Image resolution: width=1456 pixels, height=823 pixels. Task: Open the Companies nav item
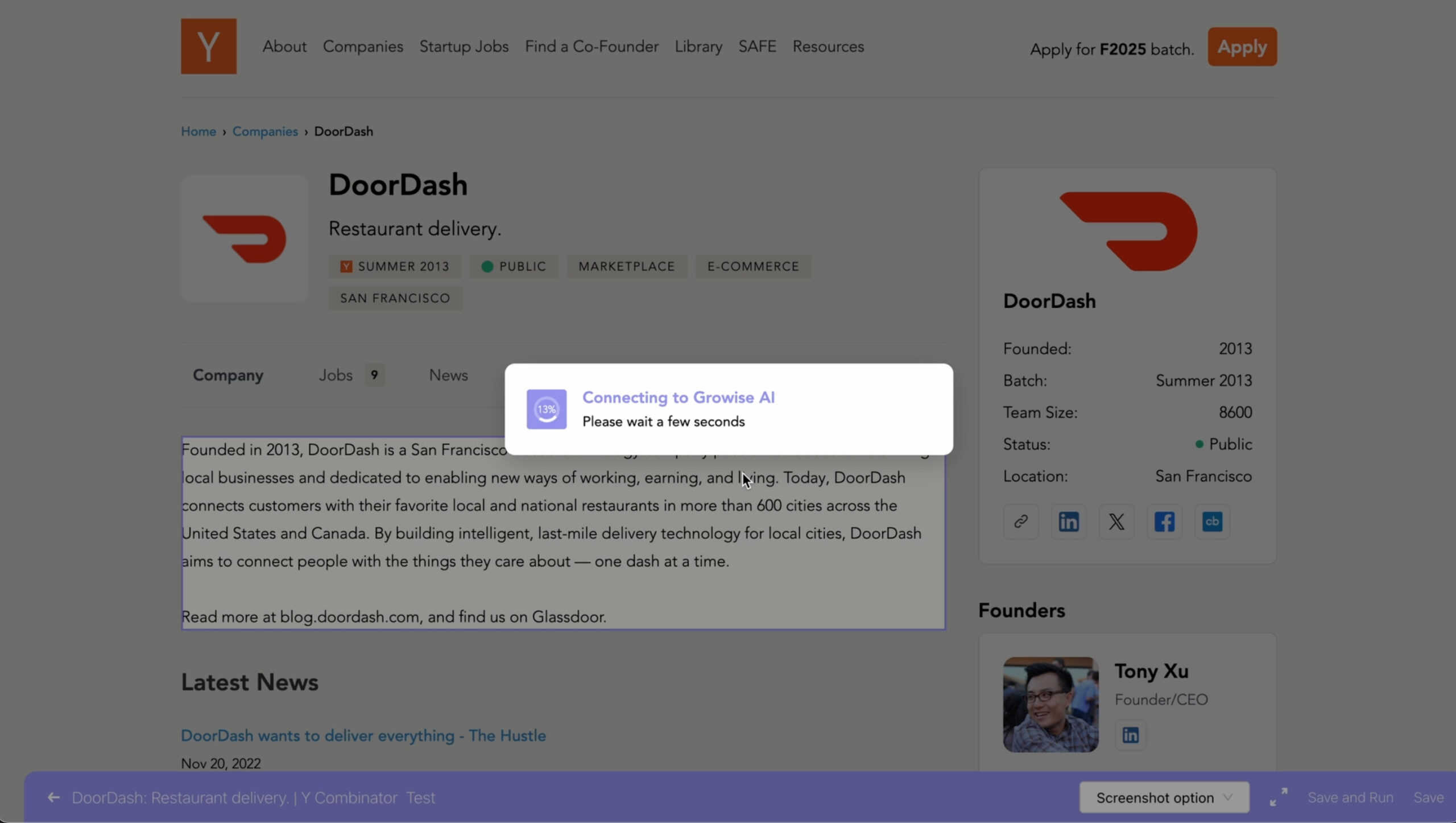tap(363, 46)
